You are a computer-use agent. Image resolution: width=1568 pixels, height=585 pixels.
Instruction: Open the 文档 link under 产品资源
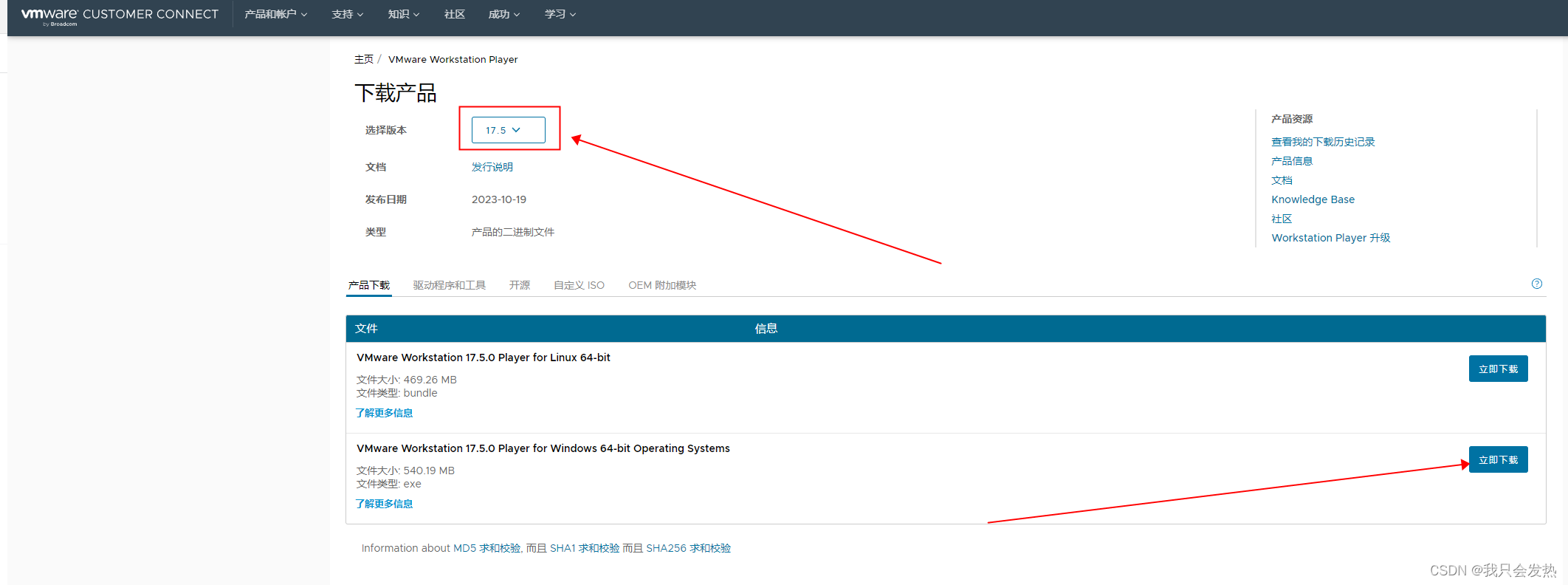1282,180
